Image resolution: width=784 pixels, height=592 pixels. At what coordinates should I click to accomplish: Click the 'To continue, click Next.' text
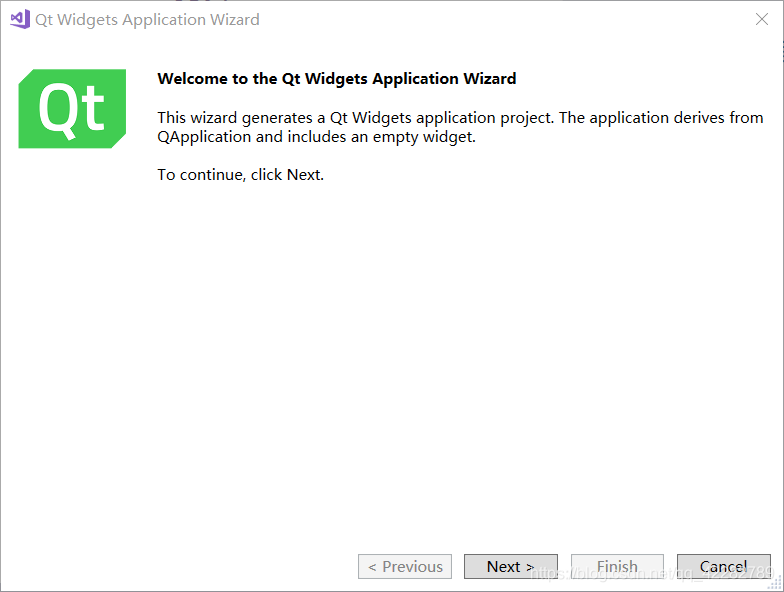(240, 175)
